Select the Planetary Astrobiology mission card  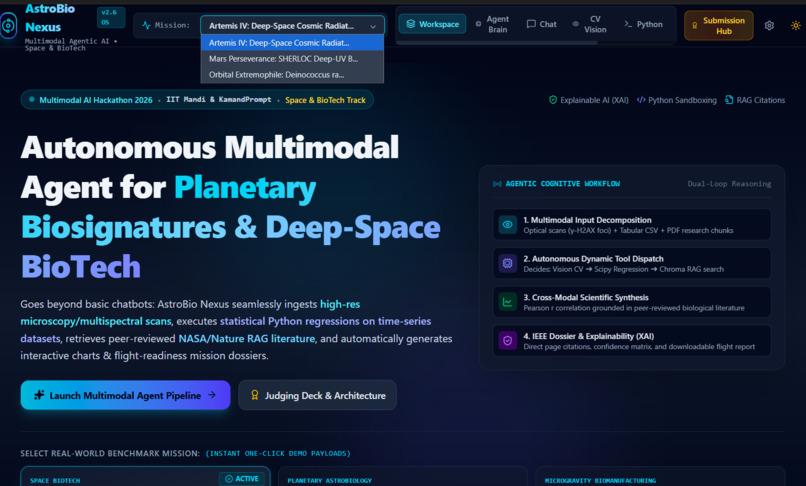[x=402, y=476]
